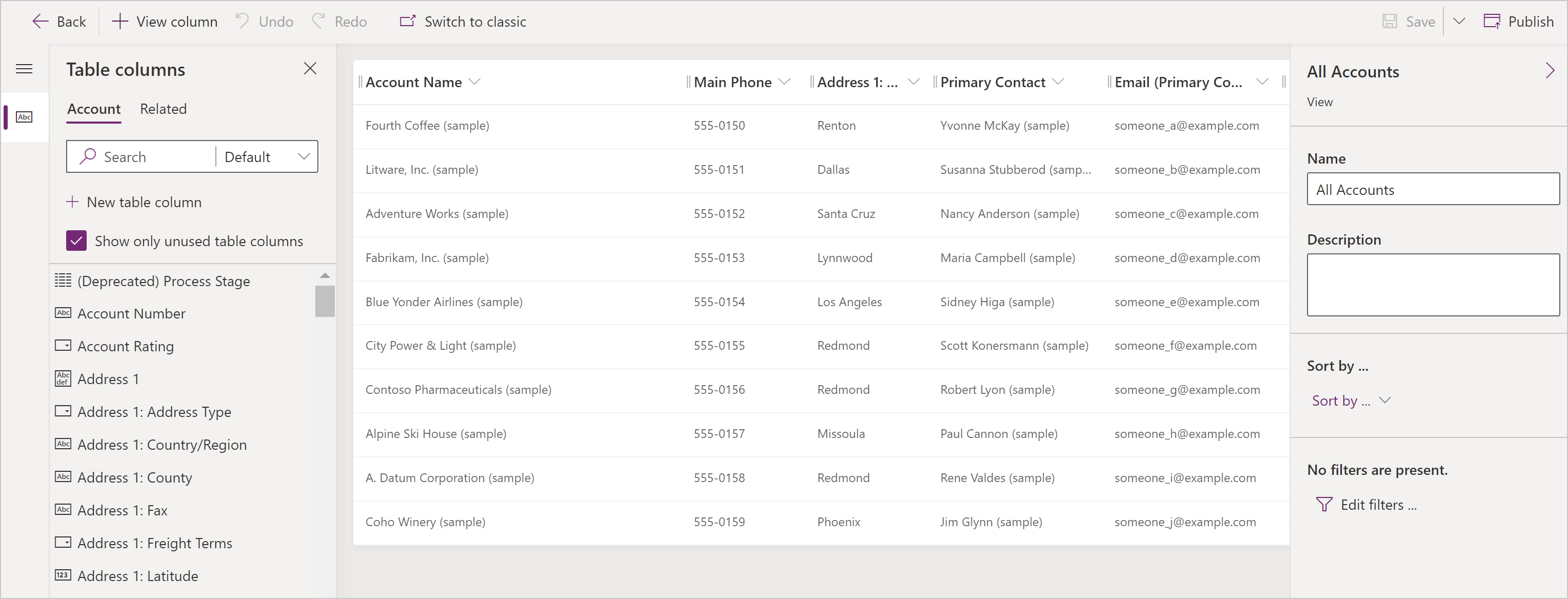Select the Account tab in Table columns
The height and width of the screenshot is (599, 1568).
(93, 108)
